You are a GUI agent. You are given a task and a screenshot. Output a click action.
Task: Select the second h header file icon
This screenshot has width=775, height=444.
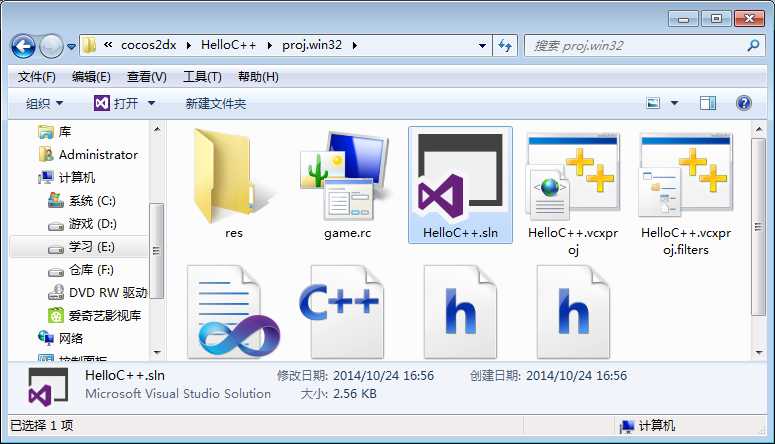click(x=573, y=311)
